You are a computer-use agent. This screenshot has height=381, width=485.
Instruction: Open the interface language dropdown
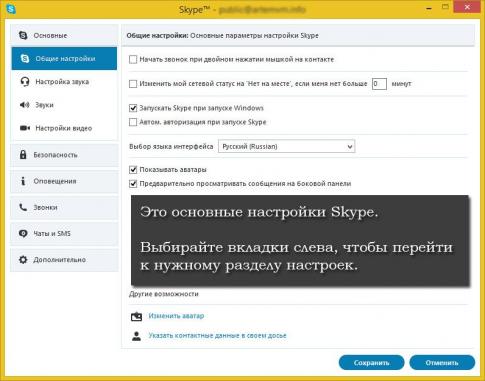click(x=287, y=146)
